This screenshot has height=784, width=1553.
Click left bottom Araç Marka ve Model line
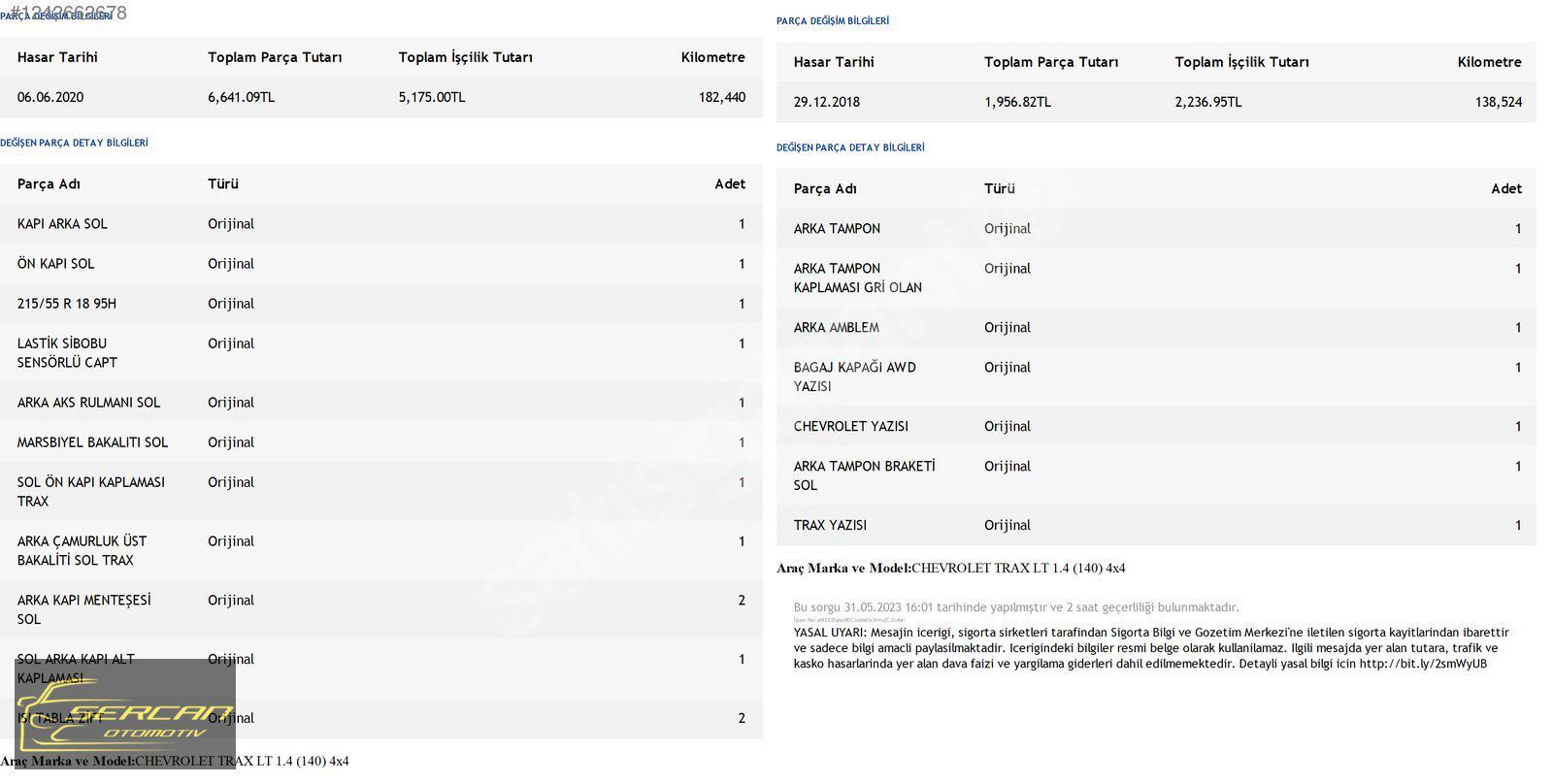pyautogui.click(x=175, y=761)
